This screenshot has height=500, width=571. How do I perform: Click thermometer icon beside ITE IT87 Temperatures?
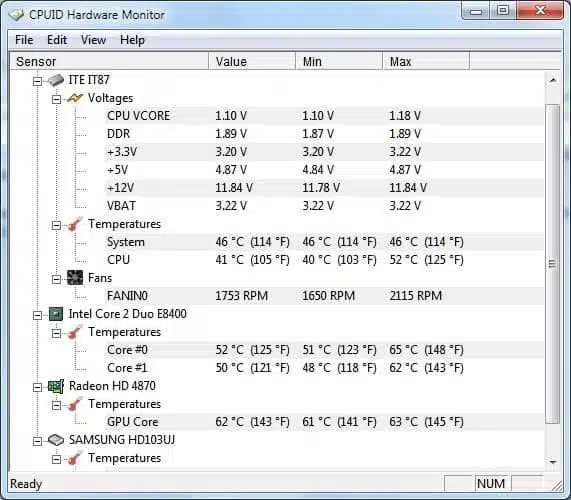(75, 224)
